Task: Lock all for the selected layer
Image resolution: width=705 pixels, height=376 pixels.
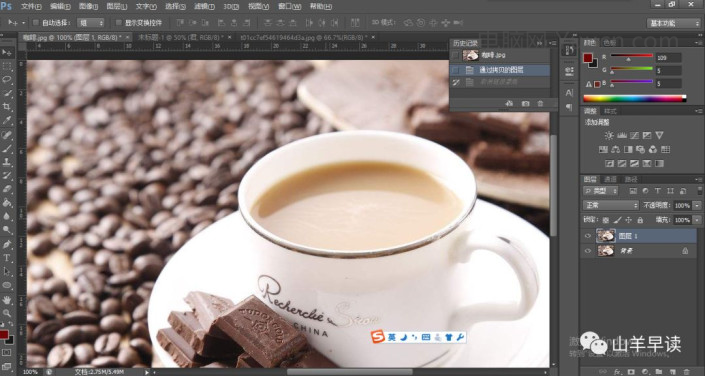Action: pos(640,220)
